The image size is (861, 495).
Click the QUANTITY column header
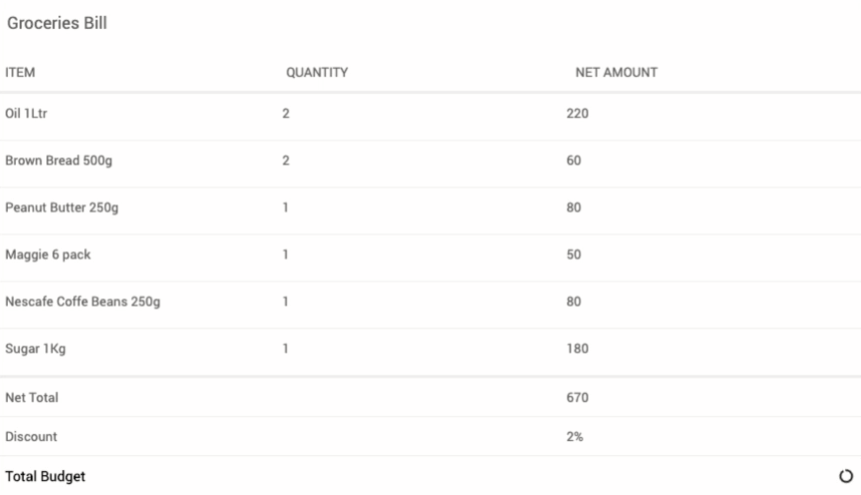[x=316, y=73]
